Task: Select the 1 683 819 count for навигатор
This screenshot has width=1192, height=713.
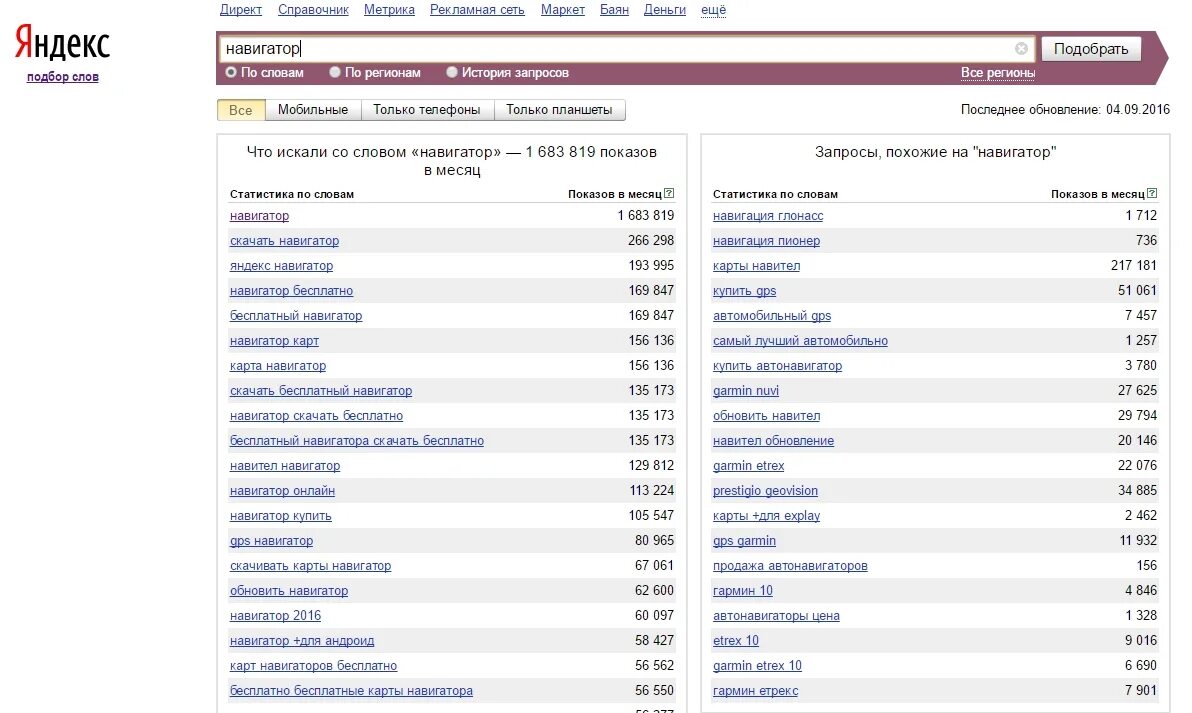Action: coord(645,216)
